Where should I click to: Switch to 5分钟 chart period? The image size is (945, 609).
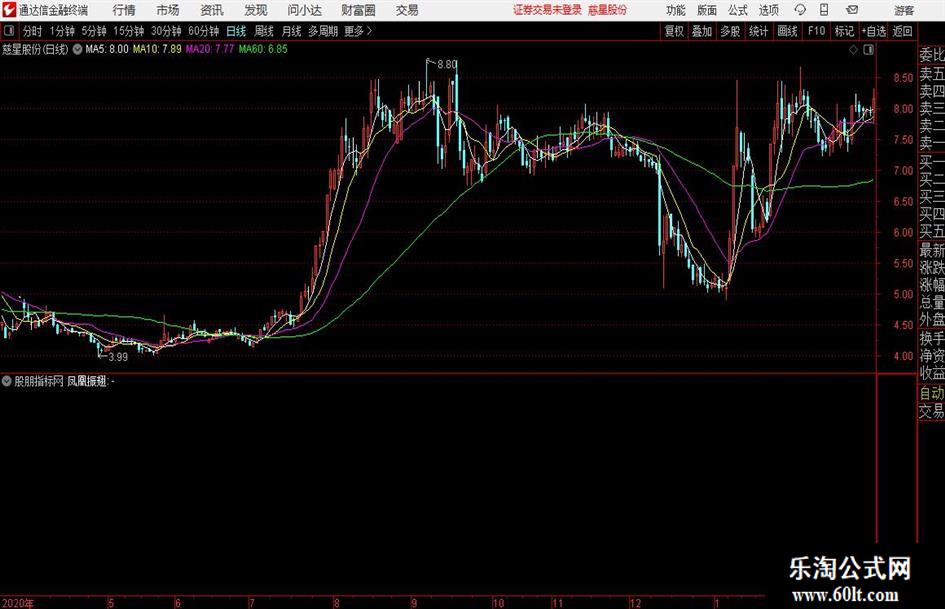94,31
